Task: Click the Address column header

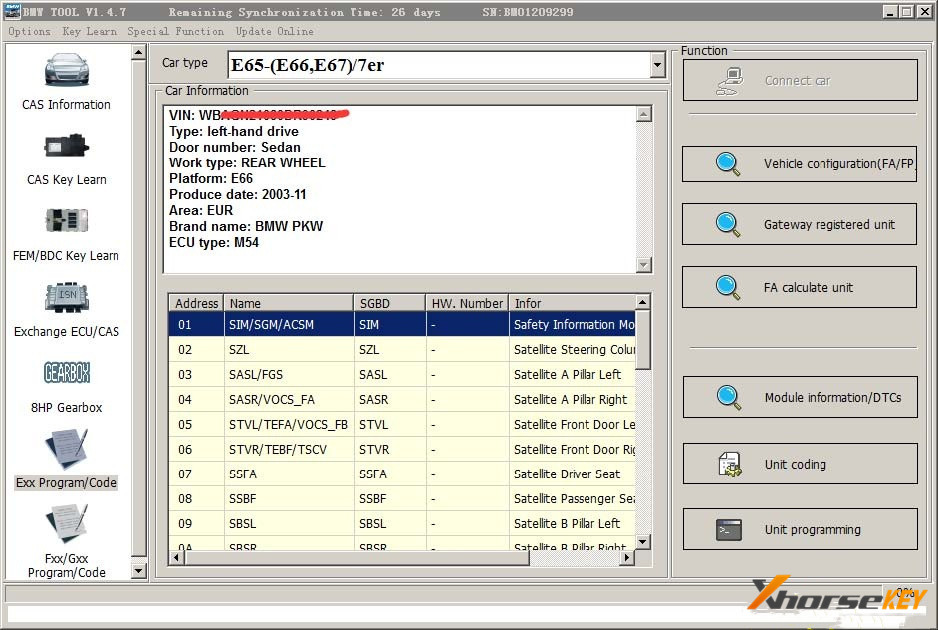Action: click(x=196, y=303)
